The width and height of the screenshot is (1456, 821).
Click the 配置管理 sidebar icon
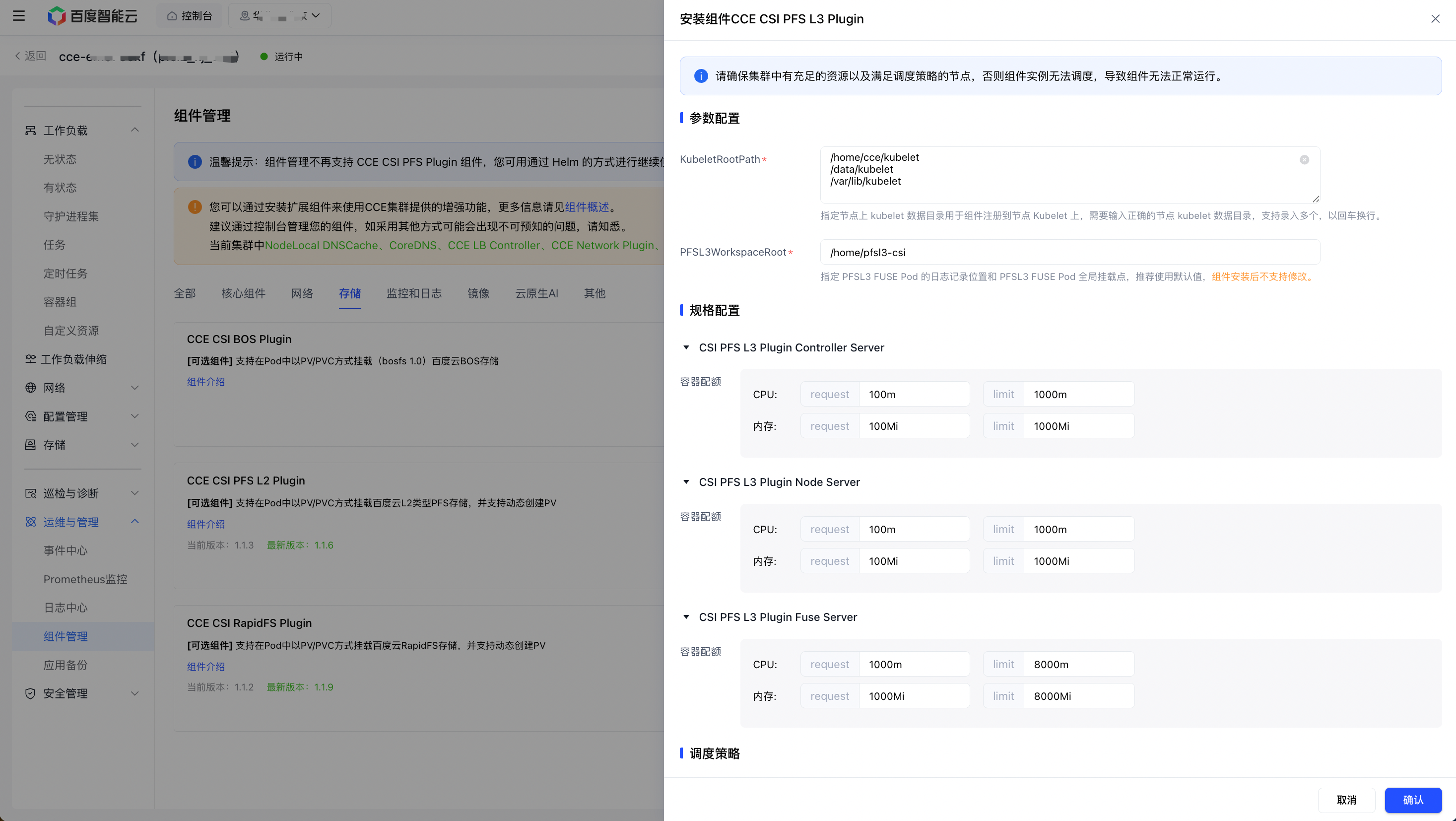pos(31,416)
